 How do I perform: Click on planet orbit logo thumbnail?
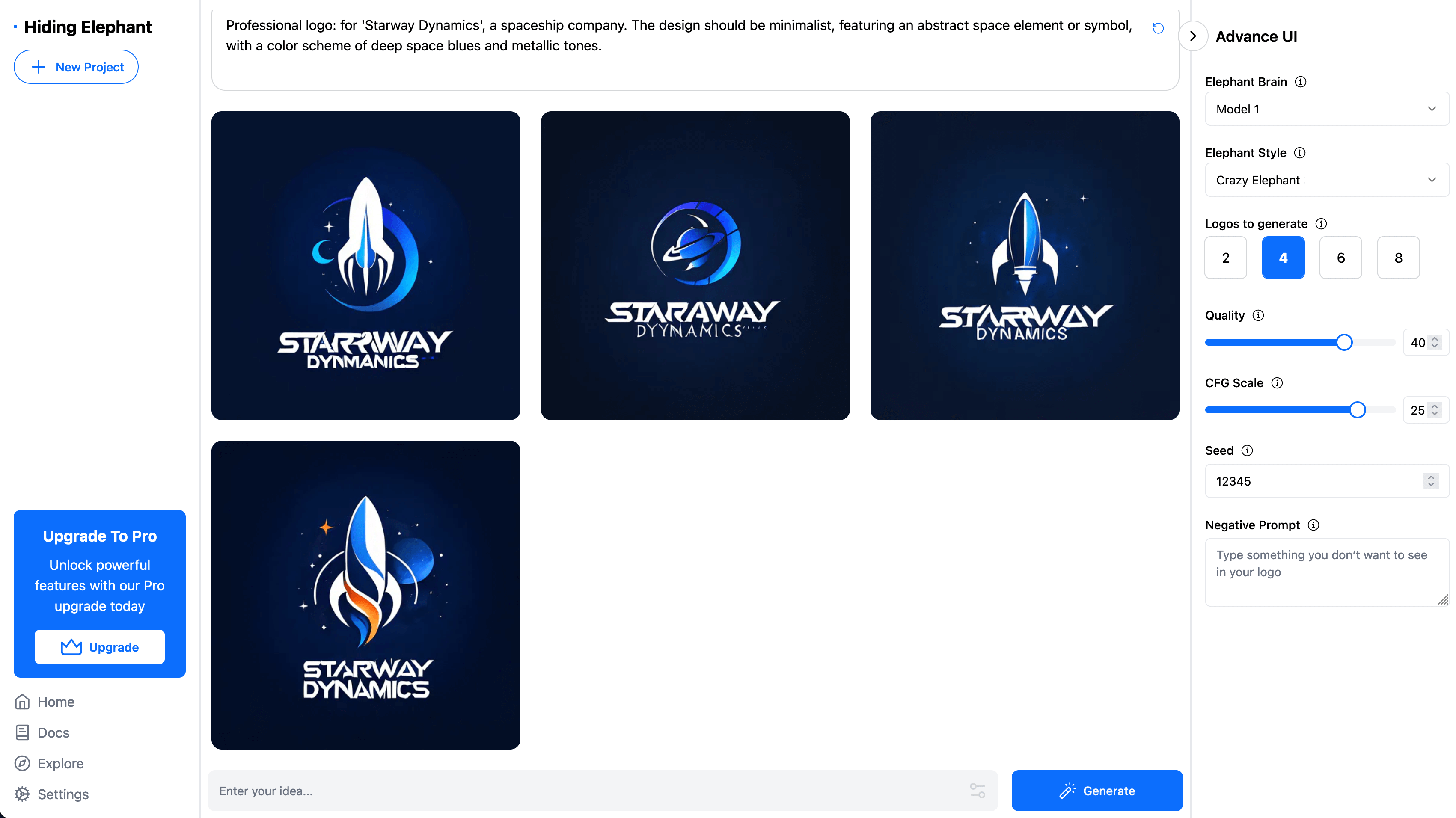tap(695, 265)
